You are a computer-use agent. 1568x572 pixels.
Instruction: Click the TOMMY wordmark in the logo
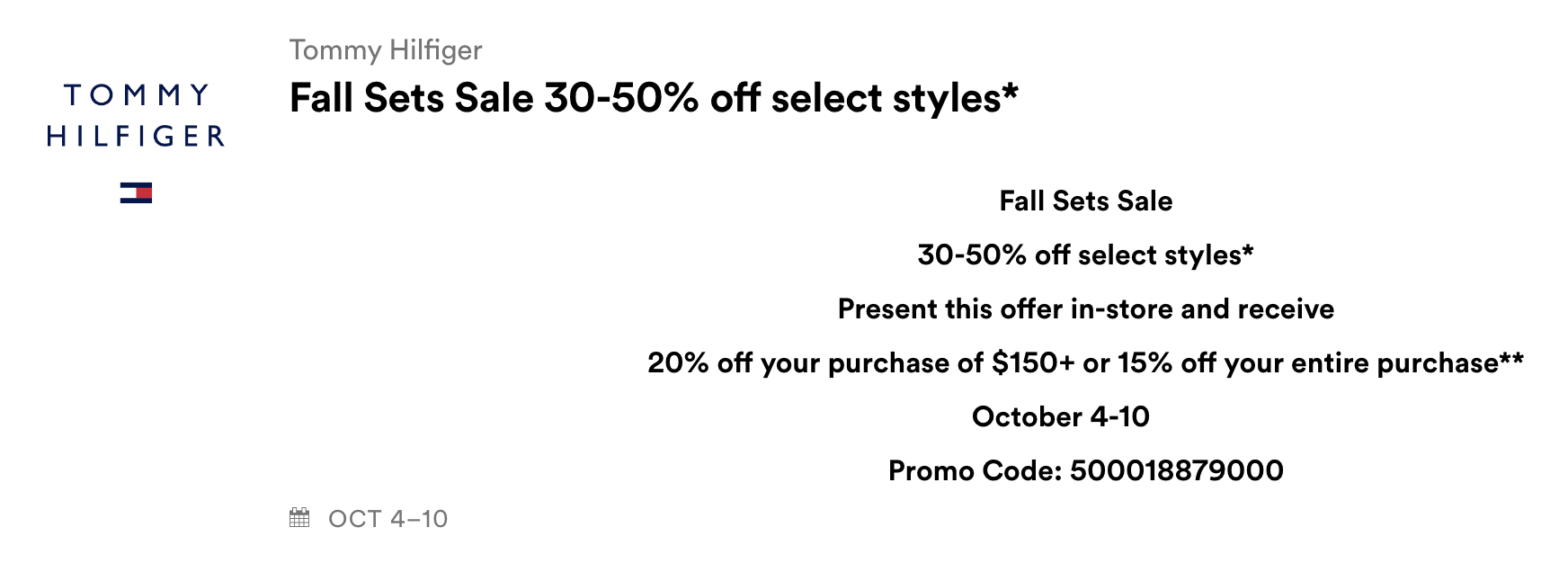137,95
